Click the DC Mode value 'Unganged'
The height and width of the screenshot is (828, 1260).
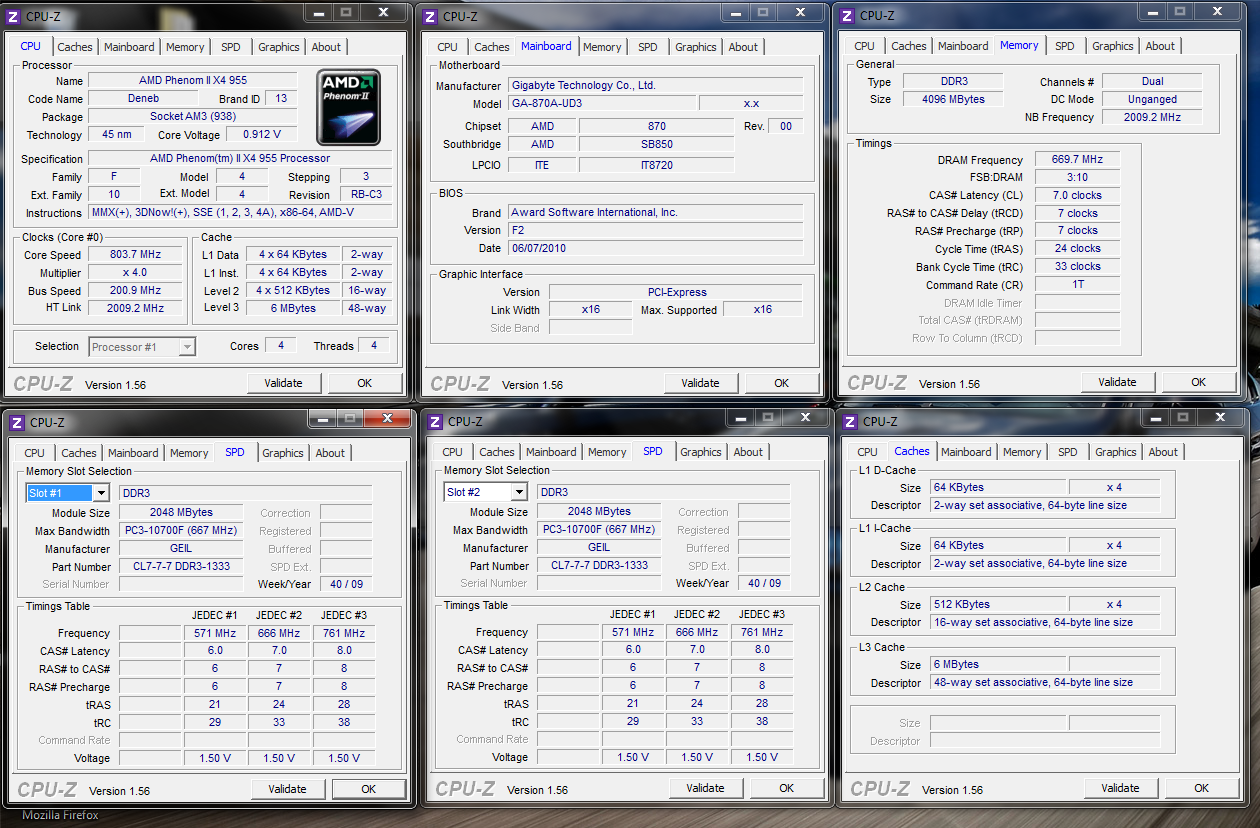1152,99
